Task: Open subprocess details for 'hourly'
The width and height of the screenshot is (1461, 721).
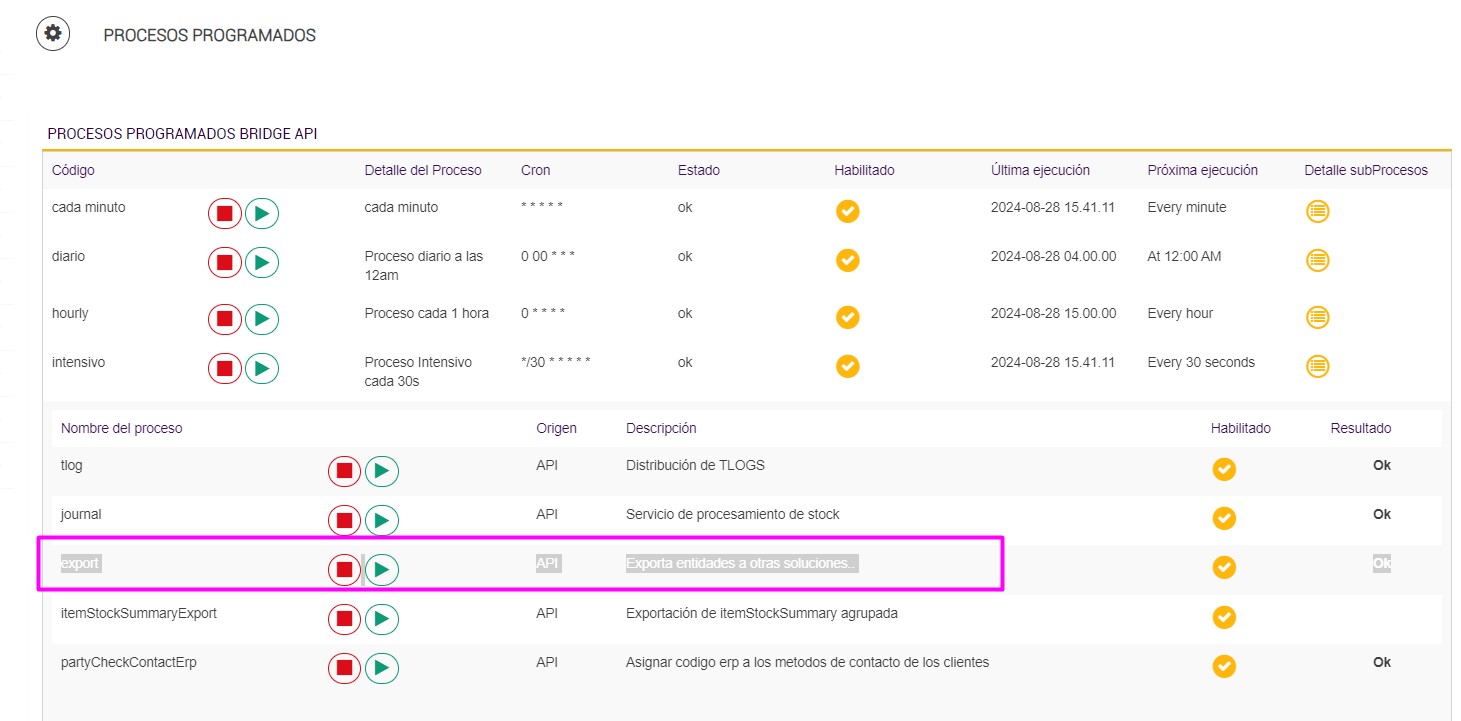Action: click(1318, 317)
